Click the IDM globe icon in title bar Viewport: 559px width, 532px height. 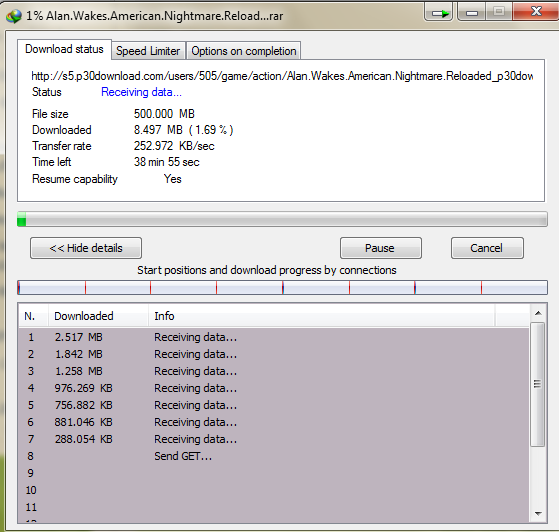(x=14, y=16)
